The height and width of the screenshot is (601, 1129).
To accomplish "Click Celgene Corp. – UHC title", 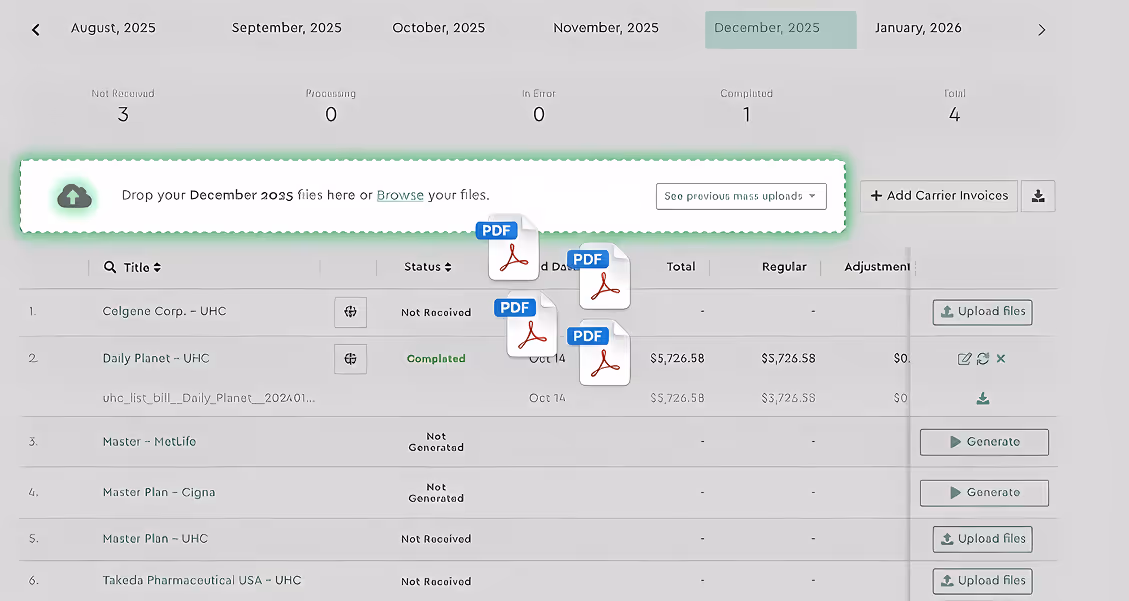I will pyautogui.click(x=164, y=311).
